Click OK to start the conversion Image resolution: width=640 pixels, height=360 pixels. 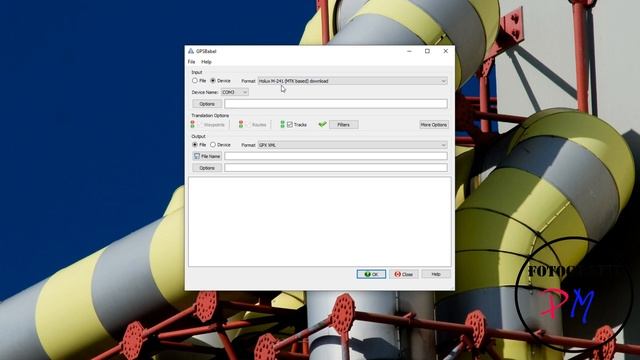pyautogui.click(x=371, y=274)
